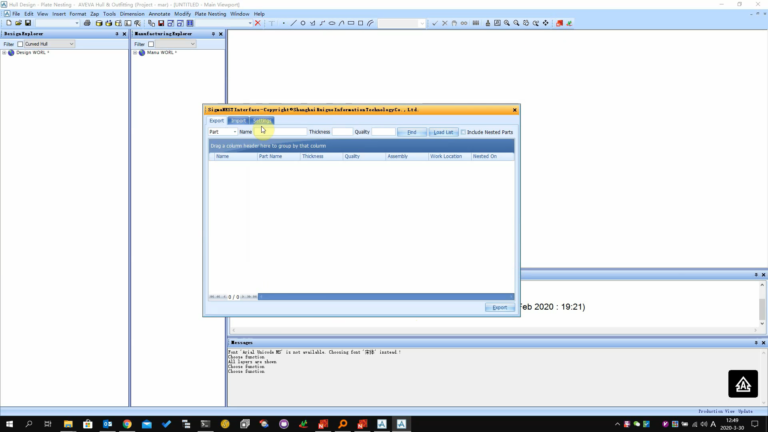This screenshot has width=768, height=432.
Task: Toggle Design Explorer Filter checkbox
Action: tap(20, 44)
